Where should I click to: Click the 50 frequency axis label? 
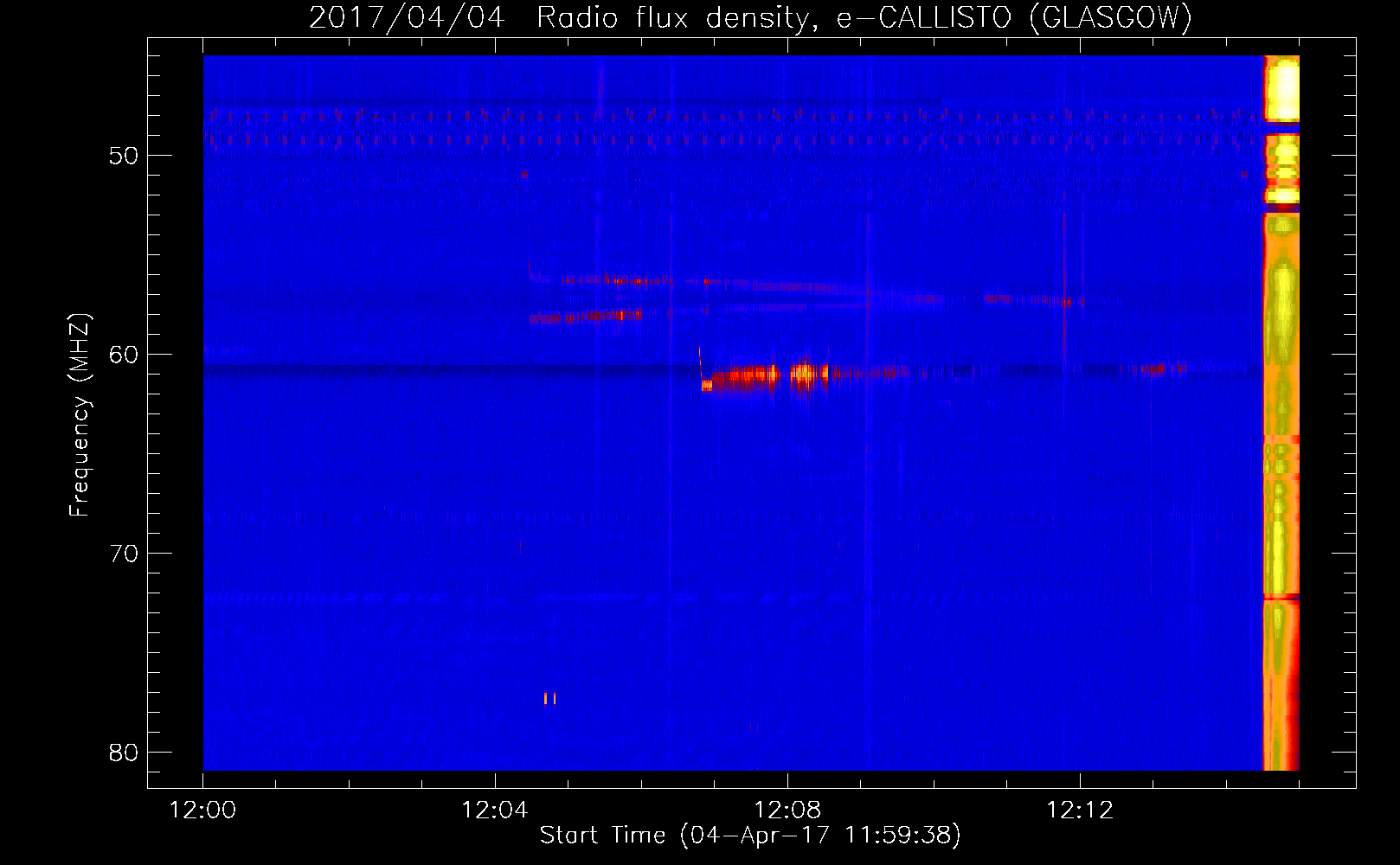[x=124, y=156]
